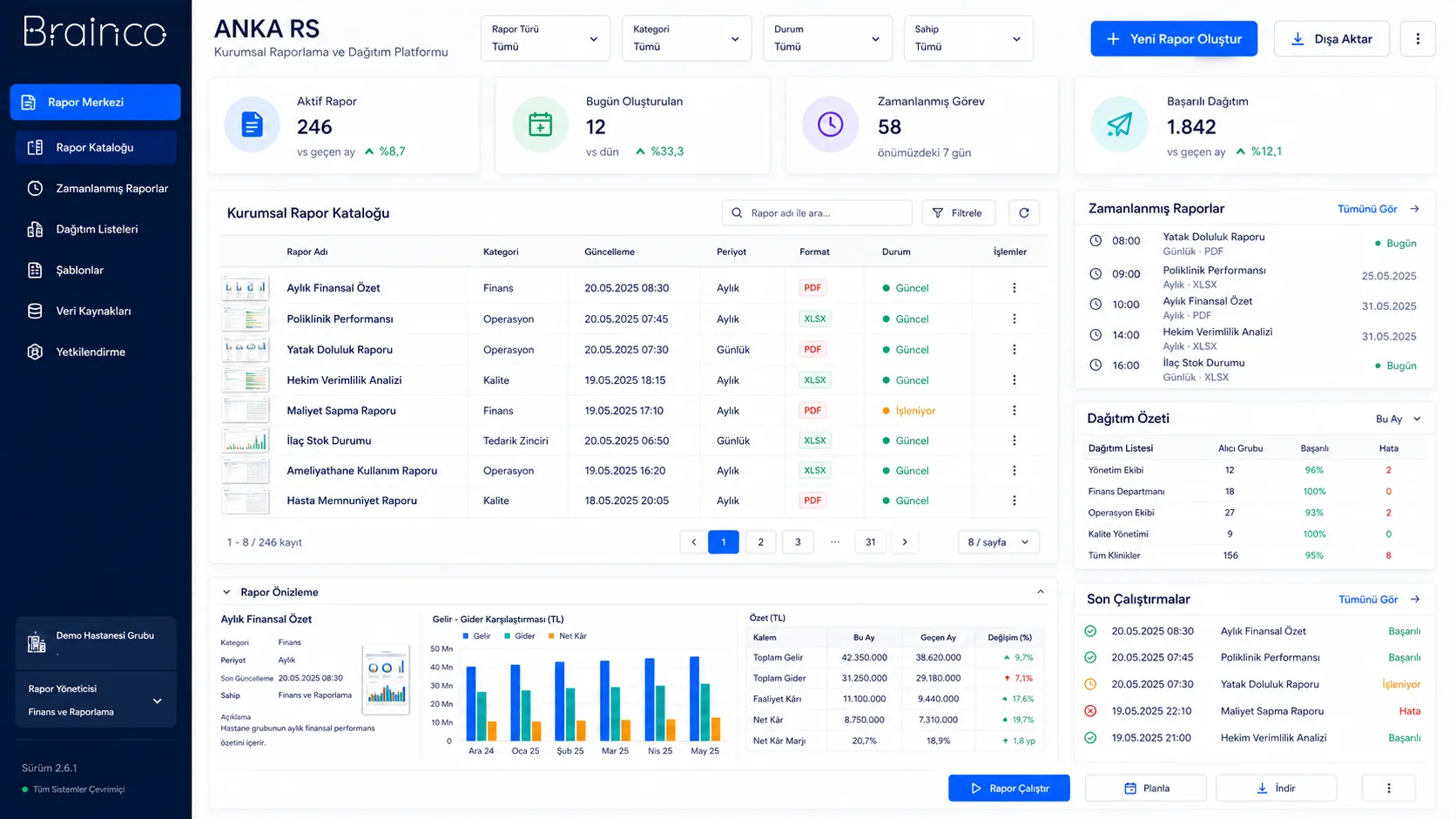Screen dimensions: 1456x819
Task: Open the Sahip filter dropdown
Action: coord(968,38)
